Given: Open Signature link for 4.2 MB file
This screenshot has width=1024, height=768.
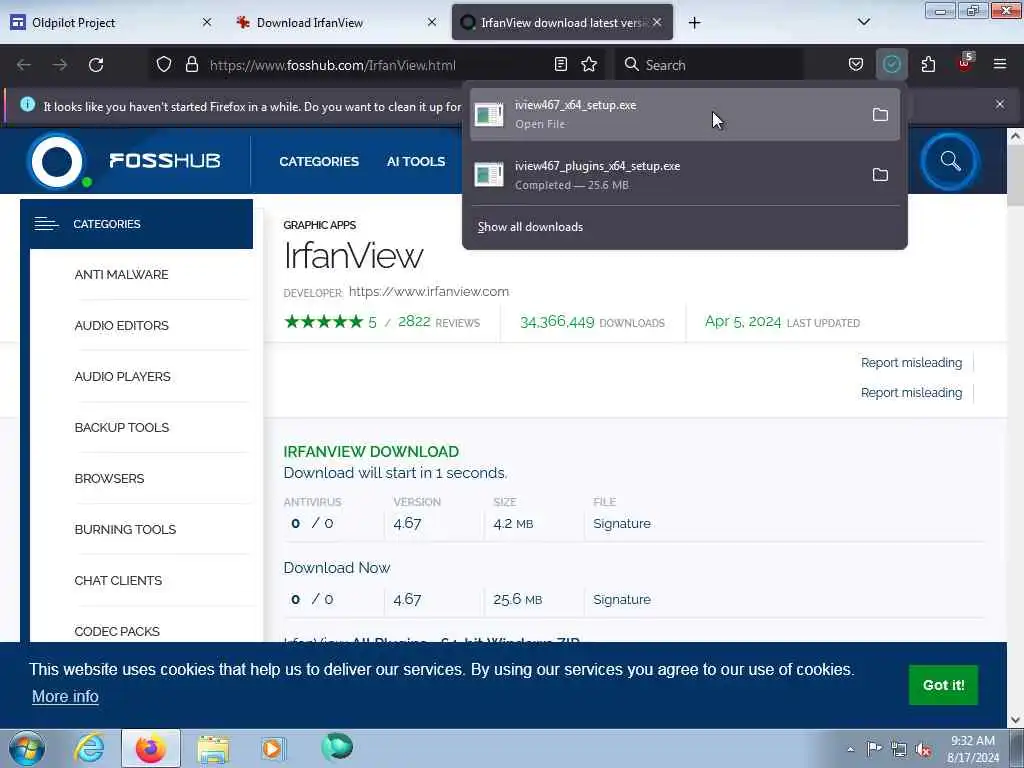Looking at the screenshot, I should pyautogui.click(x=622, y=524).
